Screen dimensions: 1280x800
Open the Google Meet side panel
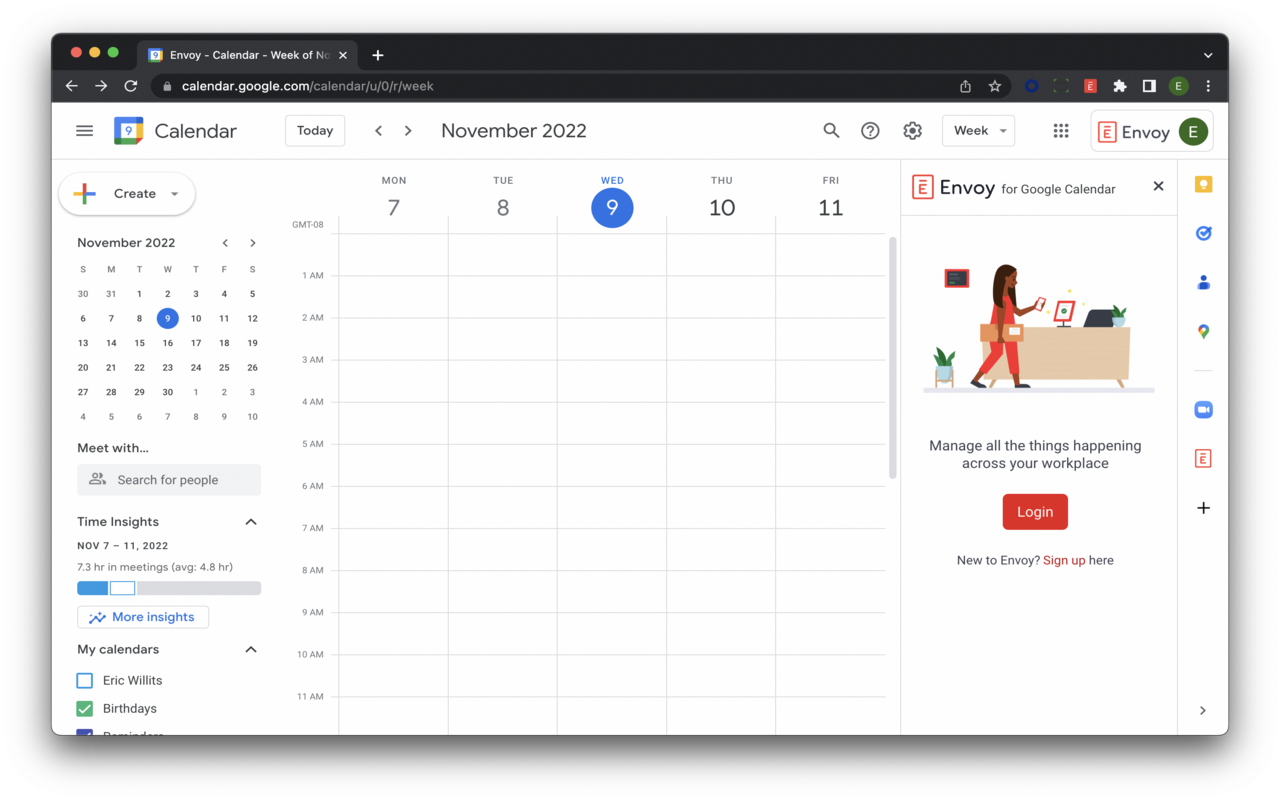pos(1203,409)
